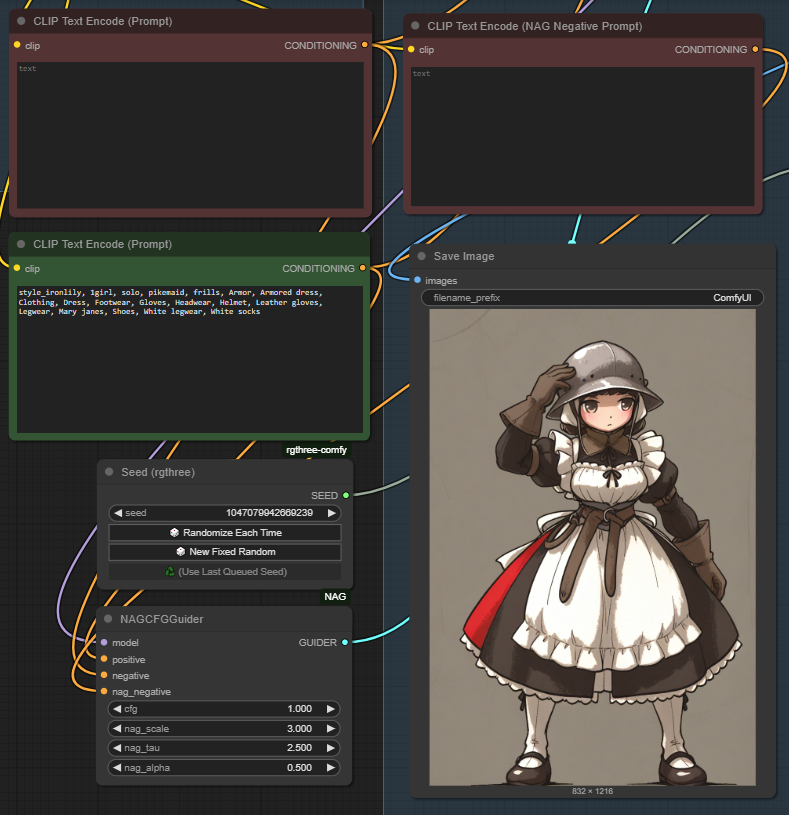Screen dimensions: 789x815
Task: Decrease nag_tau using the left arrow
Action: [117, 748]
